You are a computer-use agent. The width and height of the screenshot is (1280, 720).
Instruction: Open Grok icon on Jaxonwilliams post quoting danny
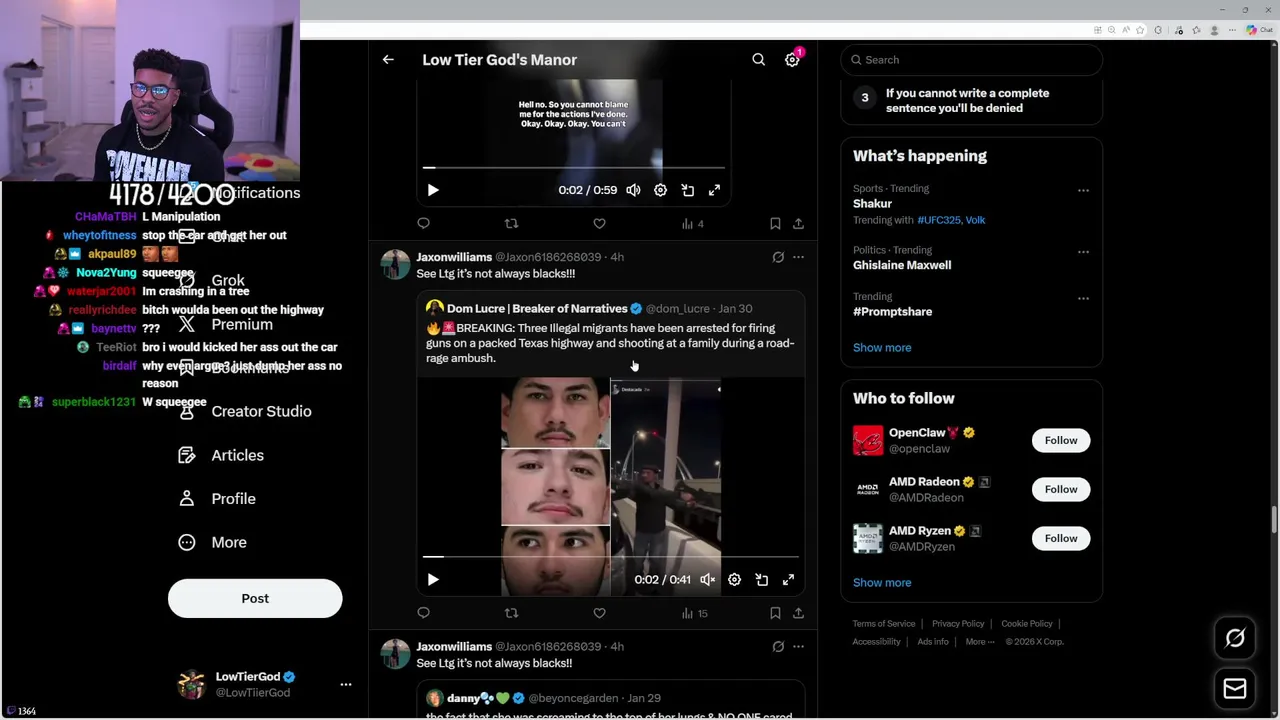(778, 647)
